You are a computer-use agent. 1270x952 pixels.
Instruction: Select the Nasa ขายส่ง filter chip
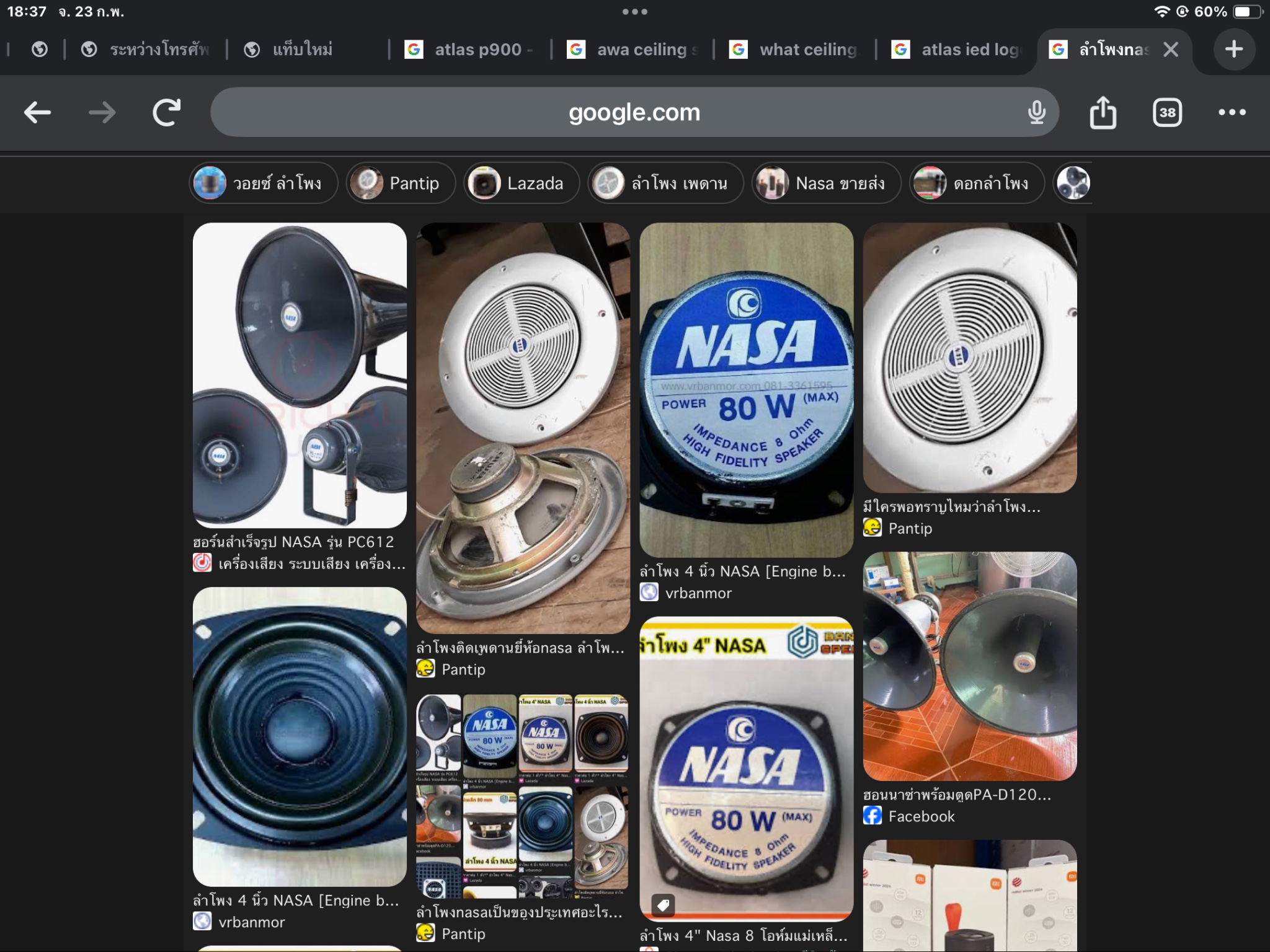coord(826,183)
